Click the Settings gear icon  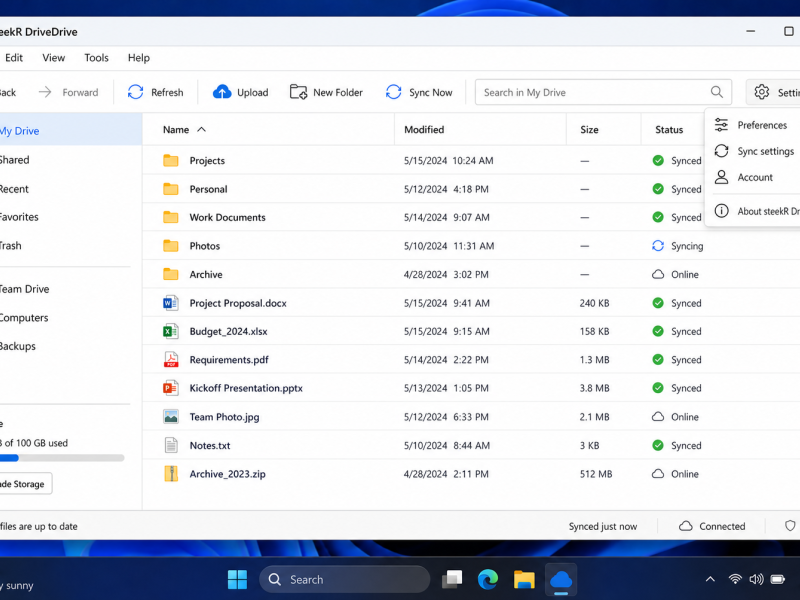click(761, 92)
